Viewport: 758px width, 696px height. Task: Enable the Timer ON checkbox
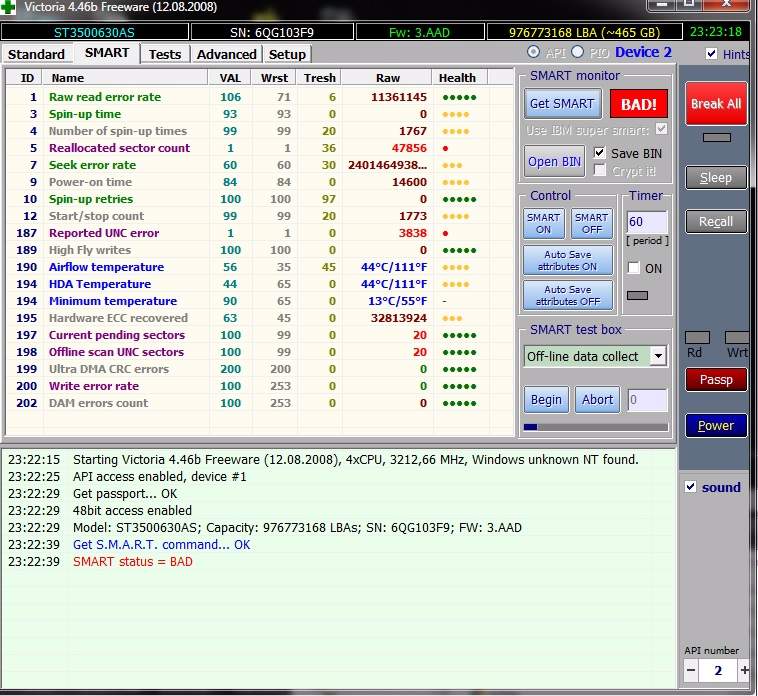[633, 268]
